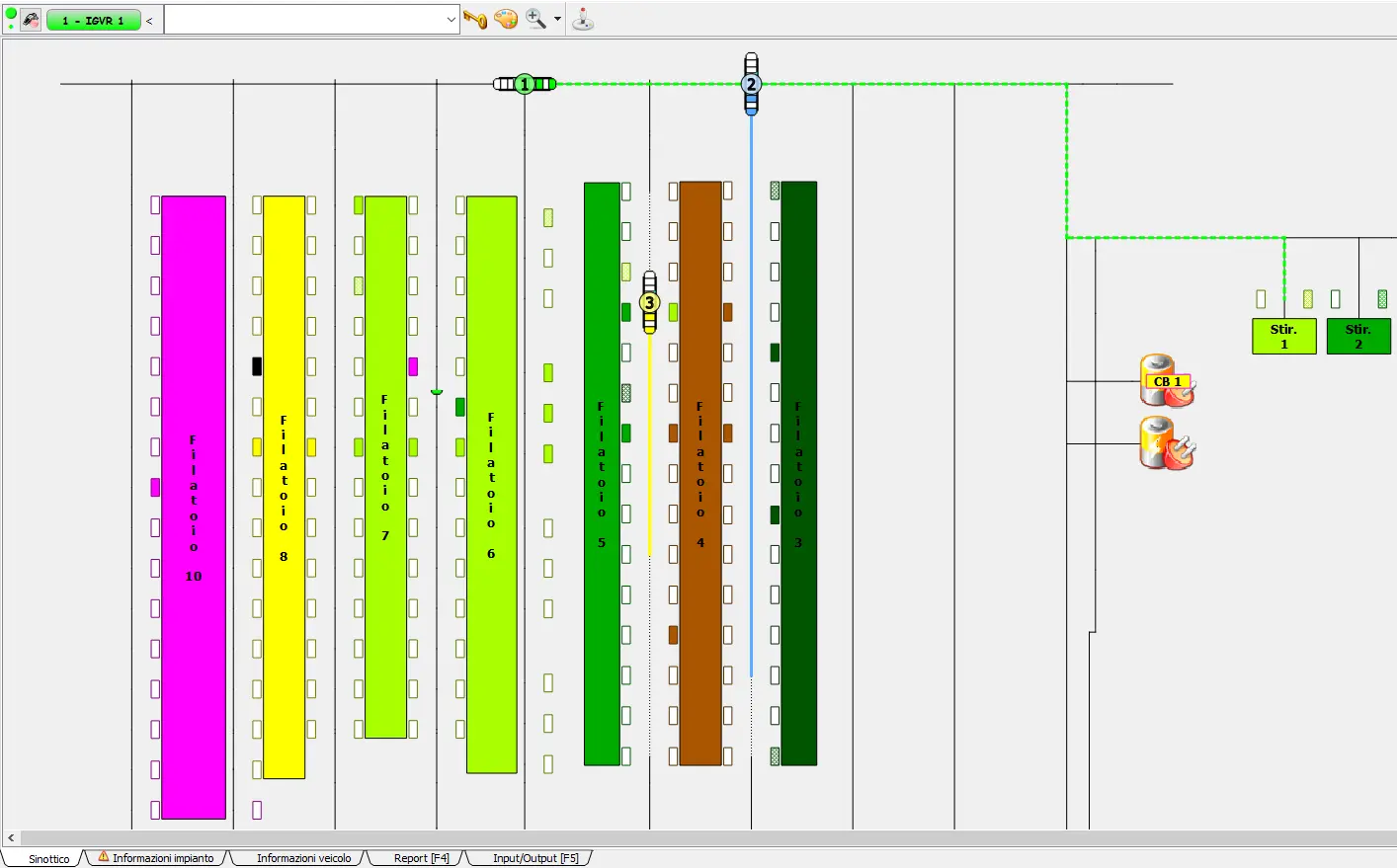Click the horizontal scrollbar track
Image resolution: width=1397 pixels, height=868 pixels.
click(x=707, y=837)
